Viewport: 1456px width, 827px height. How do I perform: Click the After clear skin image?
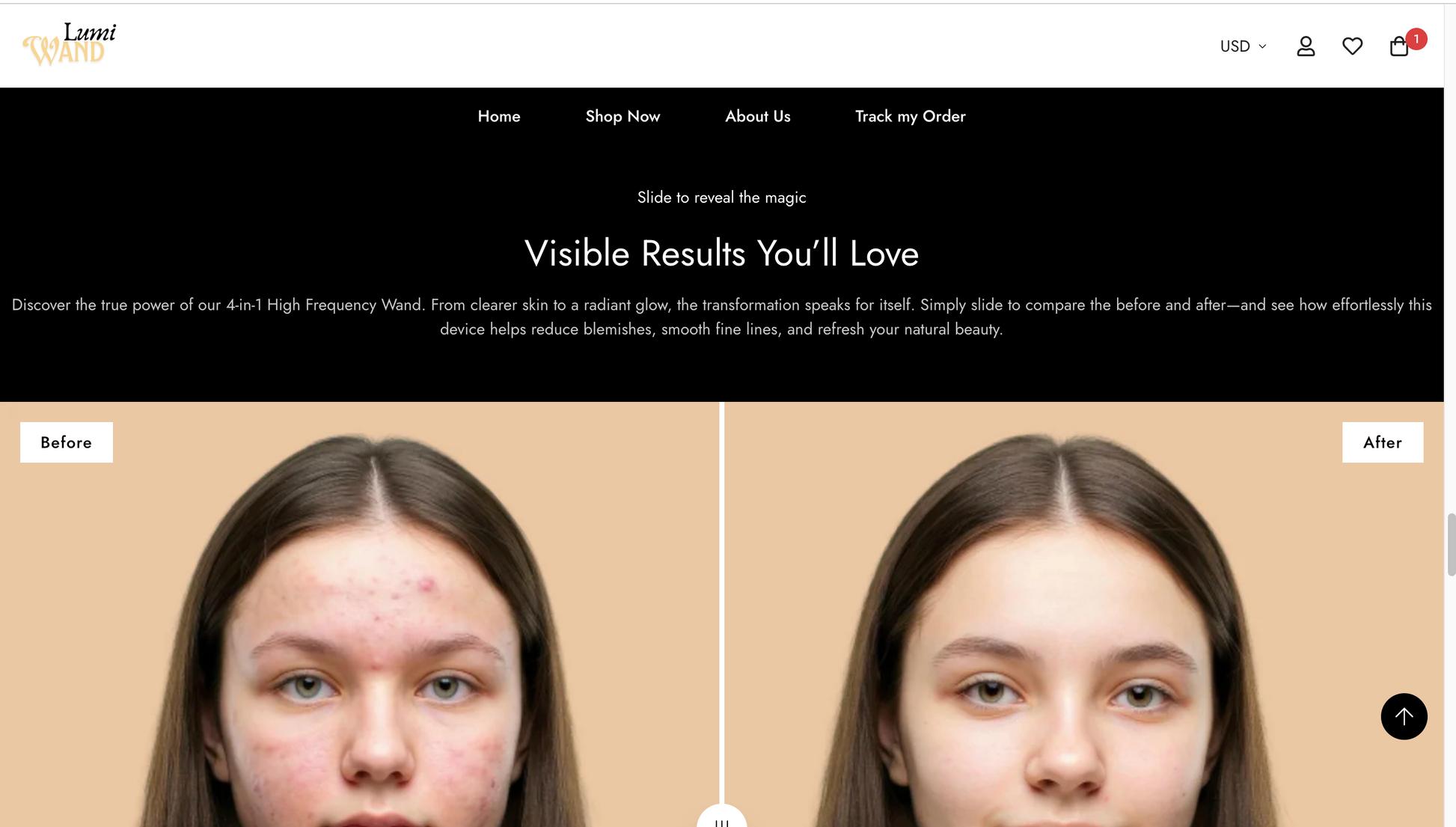(1083, 614)
